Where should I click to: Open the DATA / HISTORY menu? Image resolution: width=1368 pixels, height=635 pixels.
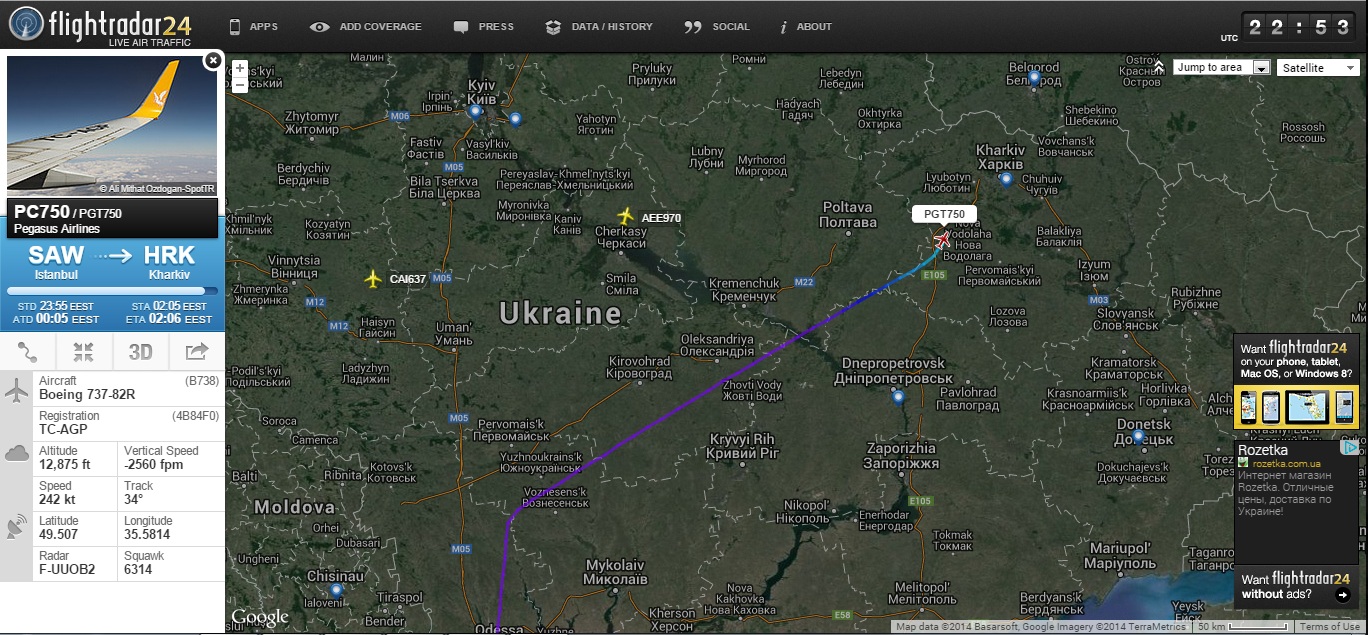click(599, 27)
